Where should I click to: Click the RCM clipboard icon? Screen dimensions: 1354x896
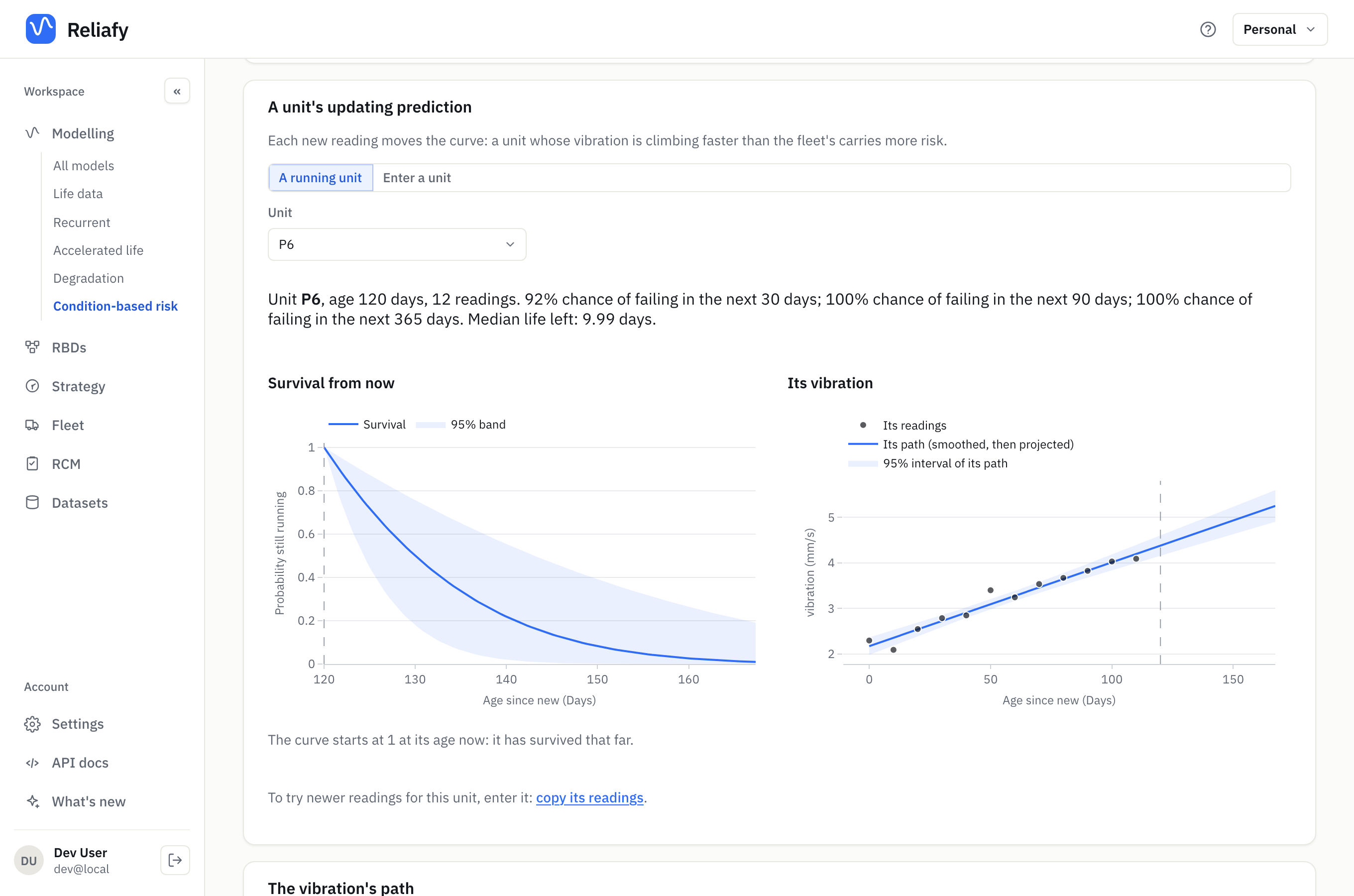click(x=32, y=463)
